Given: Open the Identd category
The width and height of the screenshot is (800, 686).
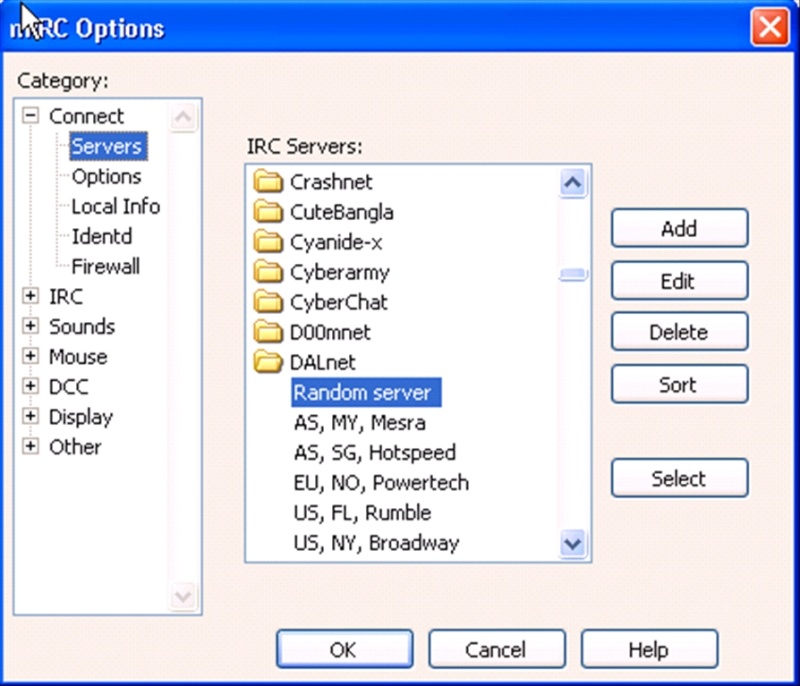Looking at the screenshot, I should (102, 236).
